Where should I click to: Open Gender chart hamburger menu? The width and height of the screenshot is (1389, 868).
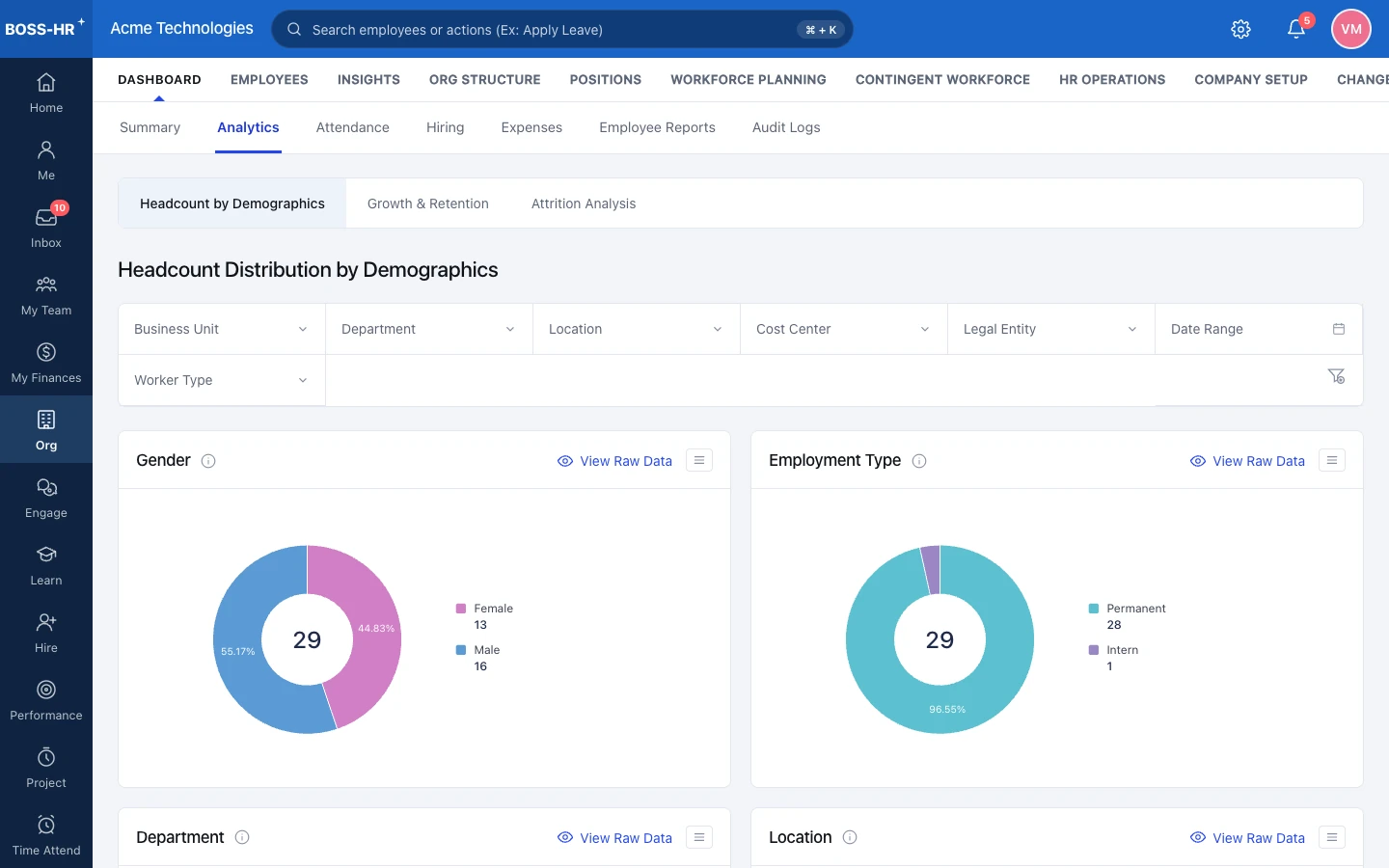click(699, 460)
